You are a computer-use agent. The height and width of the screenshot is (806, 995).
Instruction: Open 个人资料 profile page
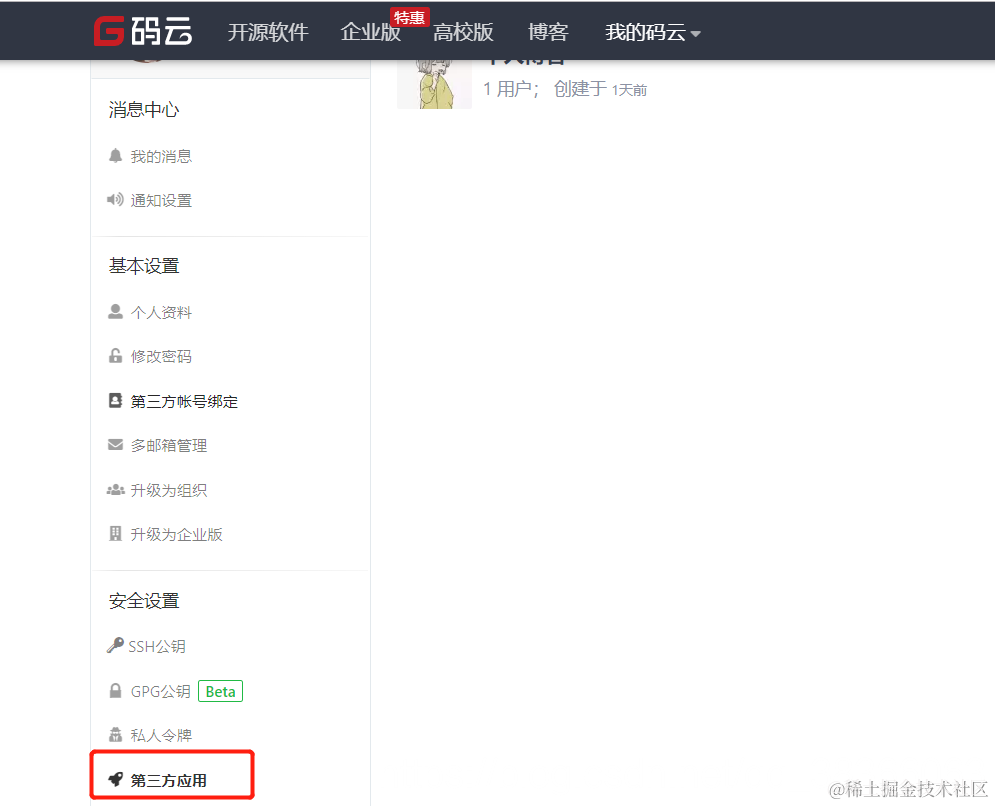[161, 312]
